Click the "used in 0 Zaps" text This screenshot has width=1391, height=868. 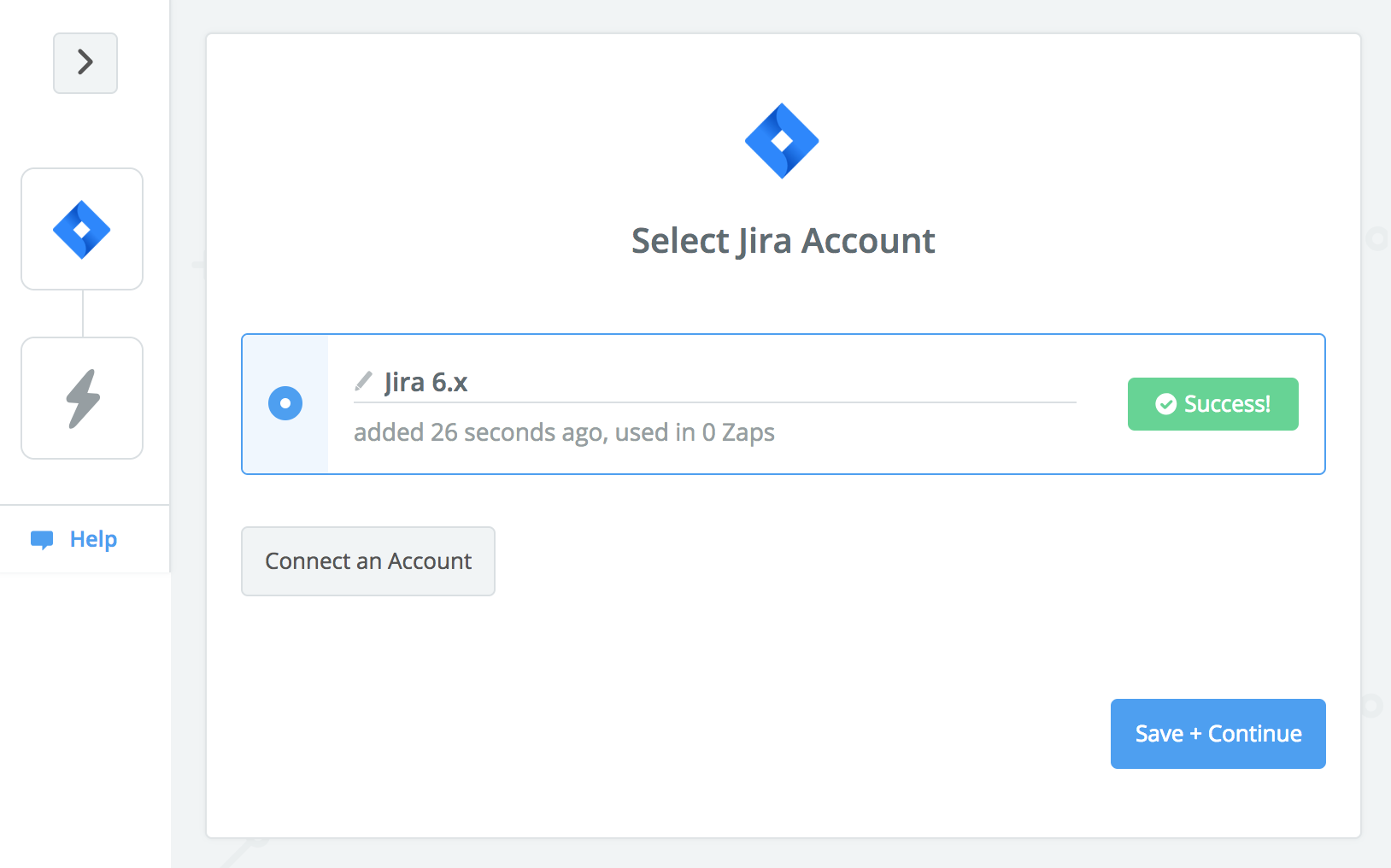(x=695, y=432)
